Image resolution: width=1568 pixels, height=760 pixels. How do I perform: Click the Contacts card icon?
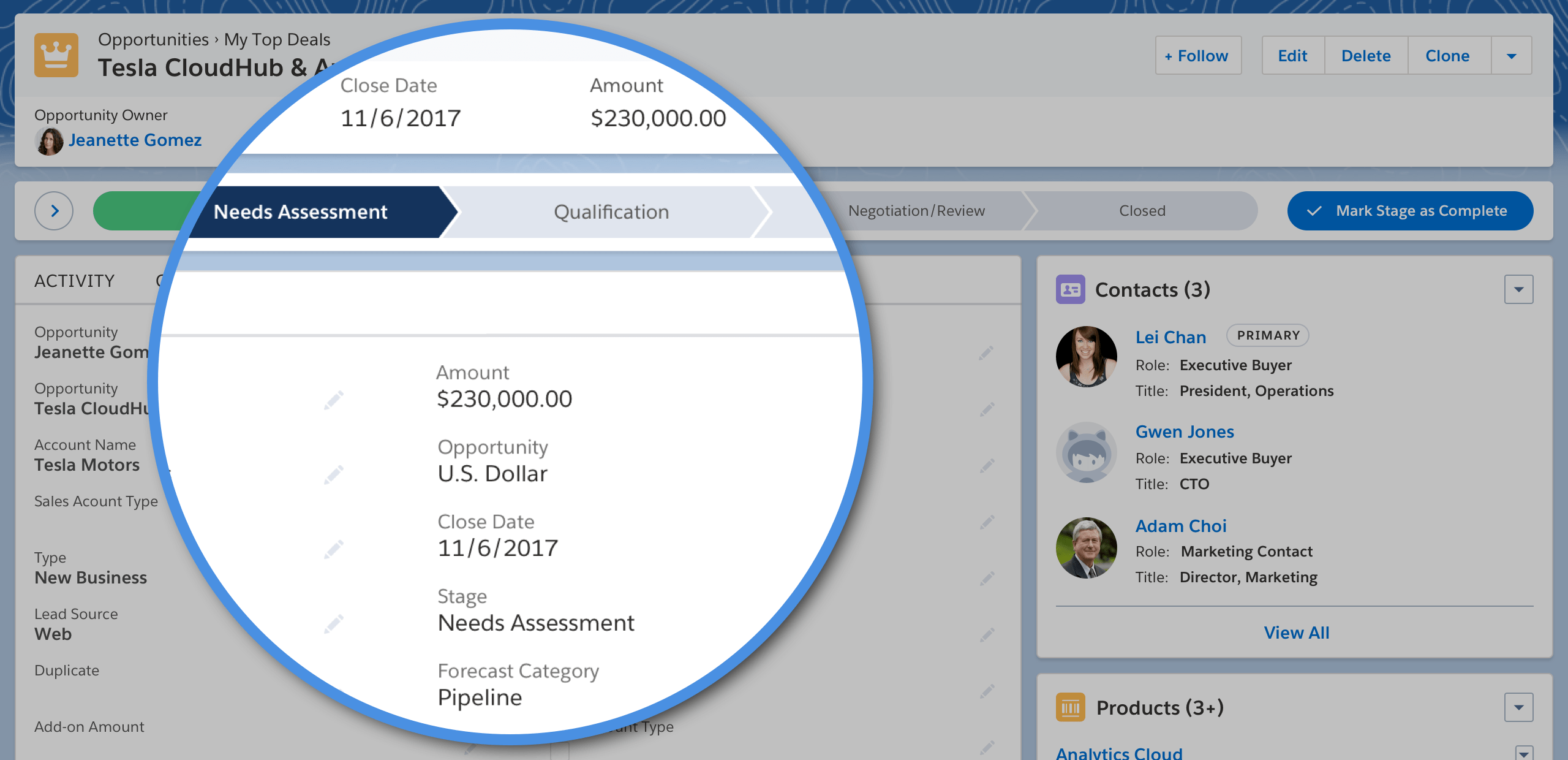click(1070, 289)
